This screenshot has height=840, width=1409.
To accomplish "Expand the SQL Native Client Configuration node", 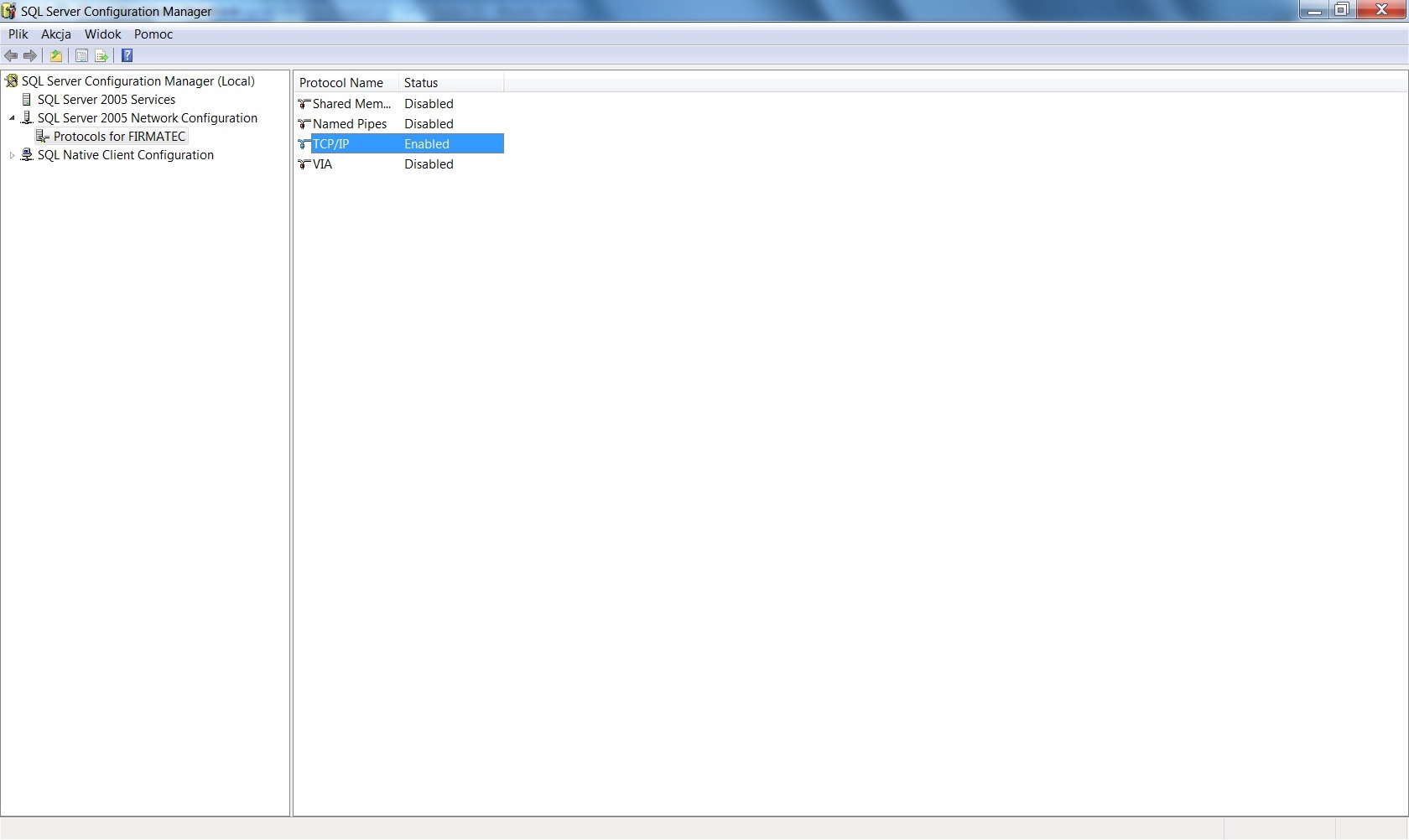I will 12,155.
